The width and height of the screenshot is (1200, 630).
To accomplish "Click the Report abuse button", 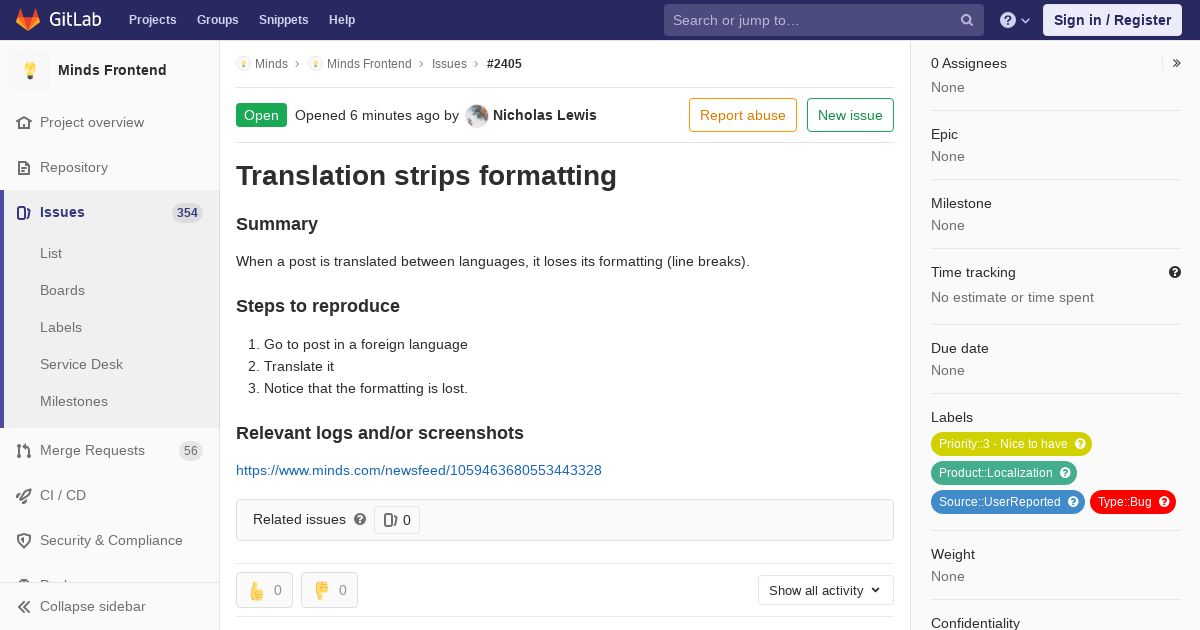I will point(743,115).
